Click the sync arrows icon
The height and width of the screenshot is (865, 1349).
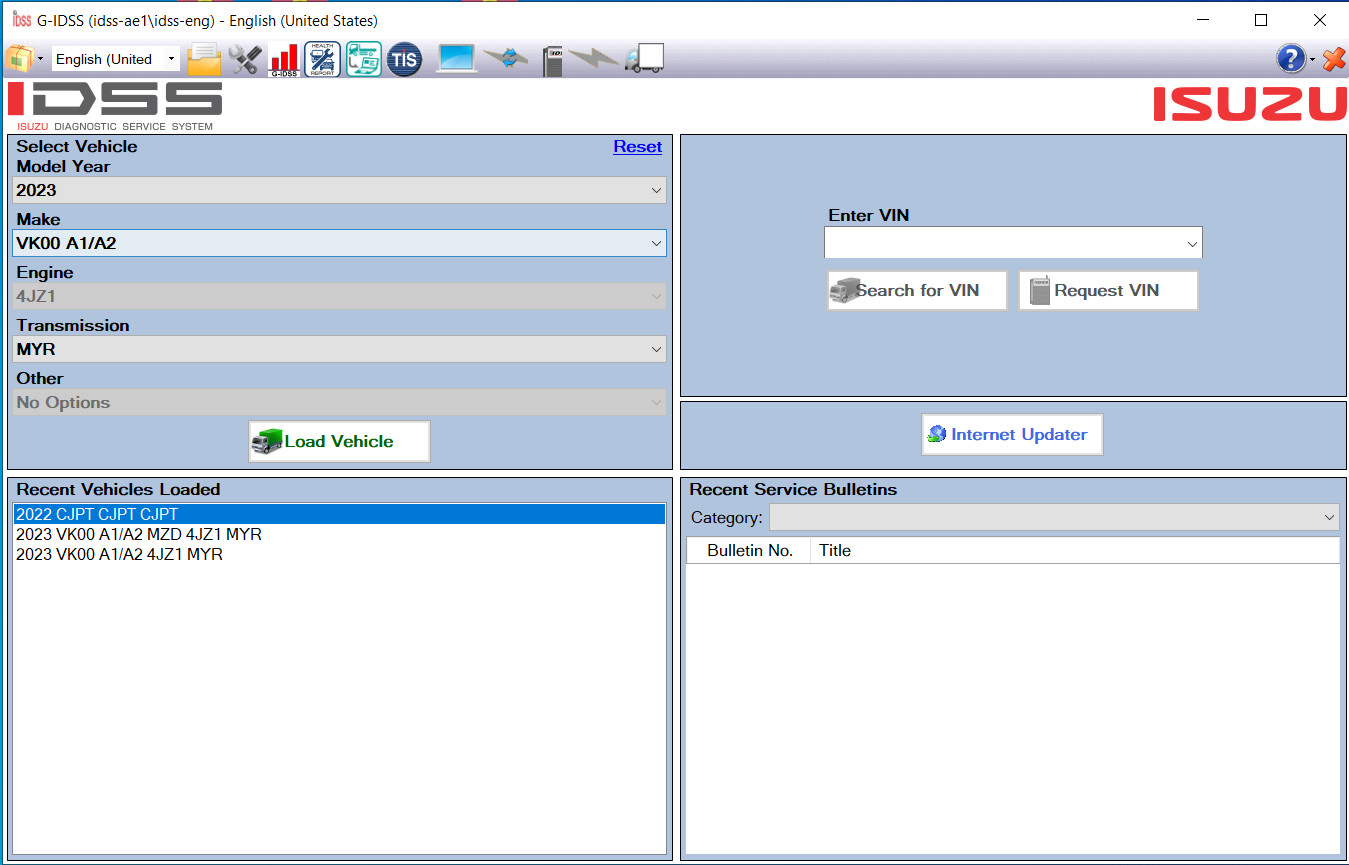point(508,58)
